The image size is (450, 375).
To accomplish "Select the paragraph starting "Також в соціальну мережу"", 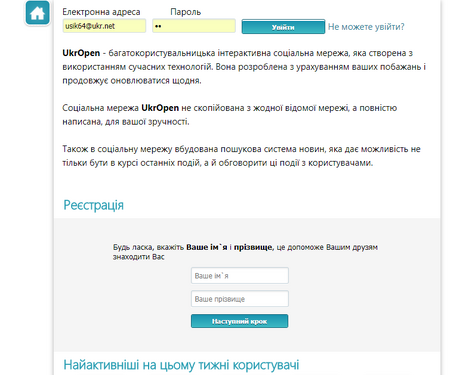I will click(241, 156).
